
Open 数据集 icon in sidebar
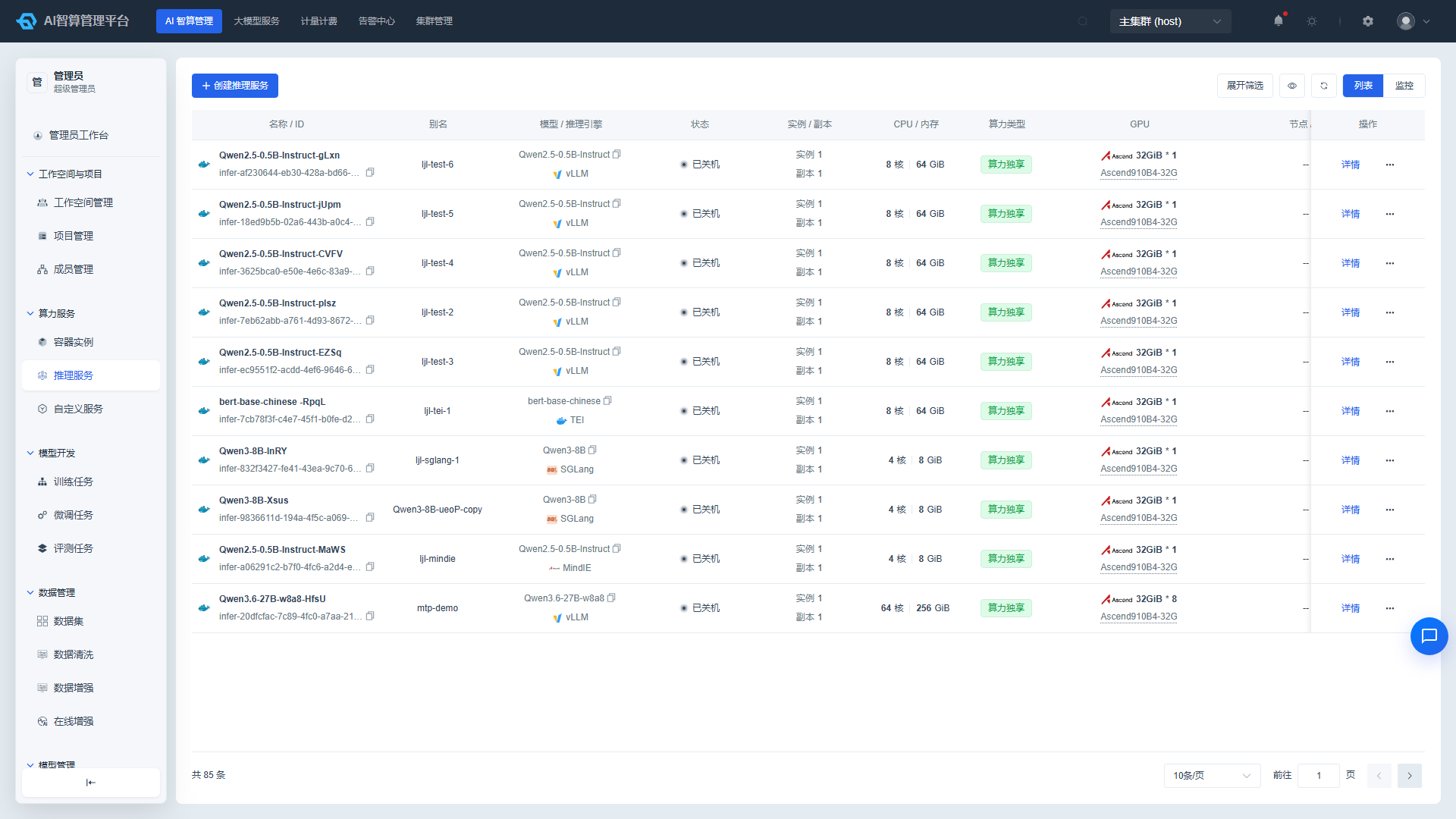point(42,621)
